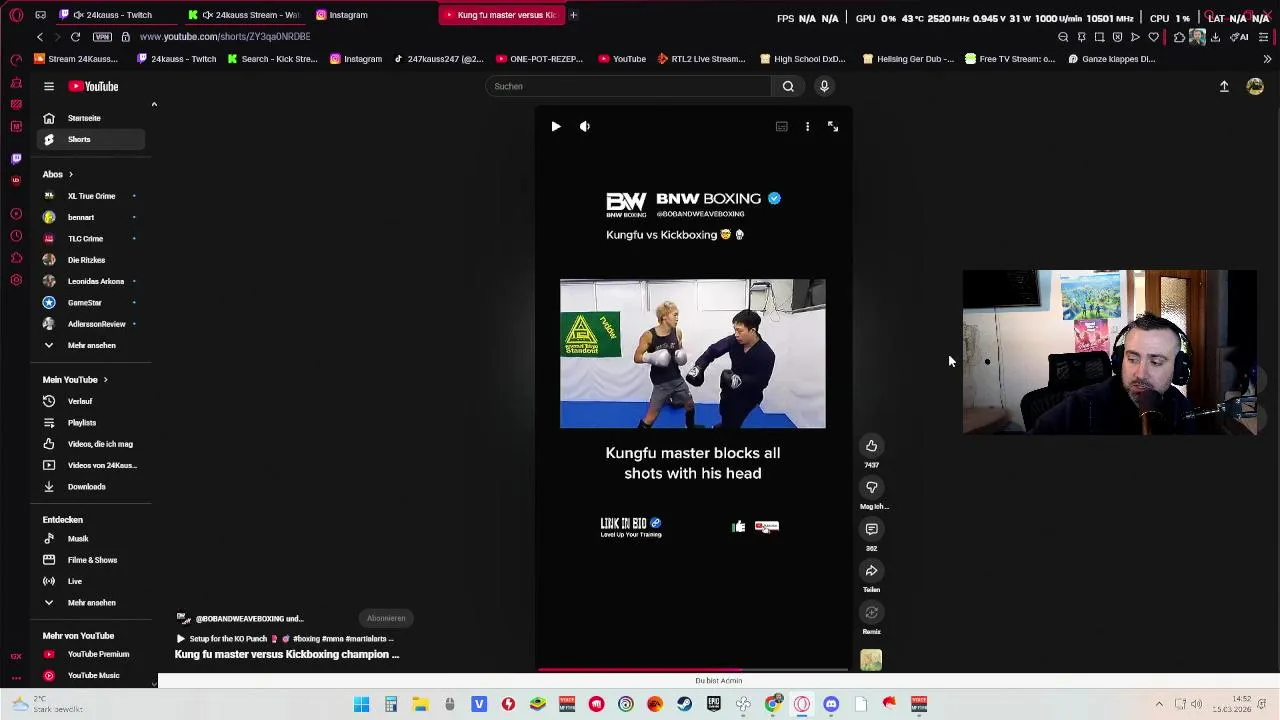Play the paused Shorts video
Image resolution: width=1280 pixels, height=720 pixels.
pyautogui.click(x=556, y=126)
